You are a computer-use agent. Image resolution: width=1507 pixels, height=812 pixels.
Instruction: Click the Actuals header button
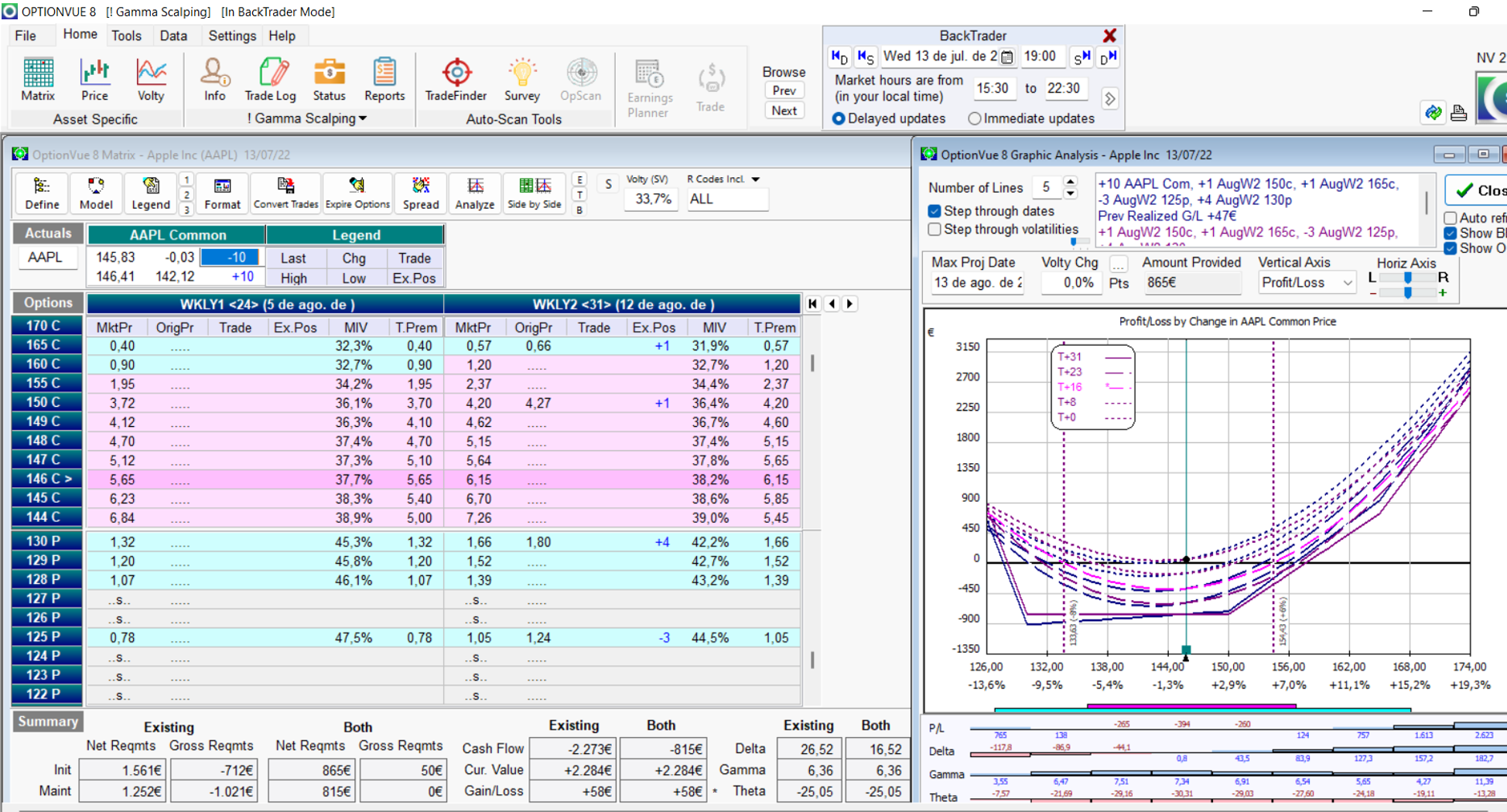(x=48, y=234)
